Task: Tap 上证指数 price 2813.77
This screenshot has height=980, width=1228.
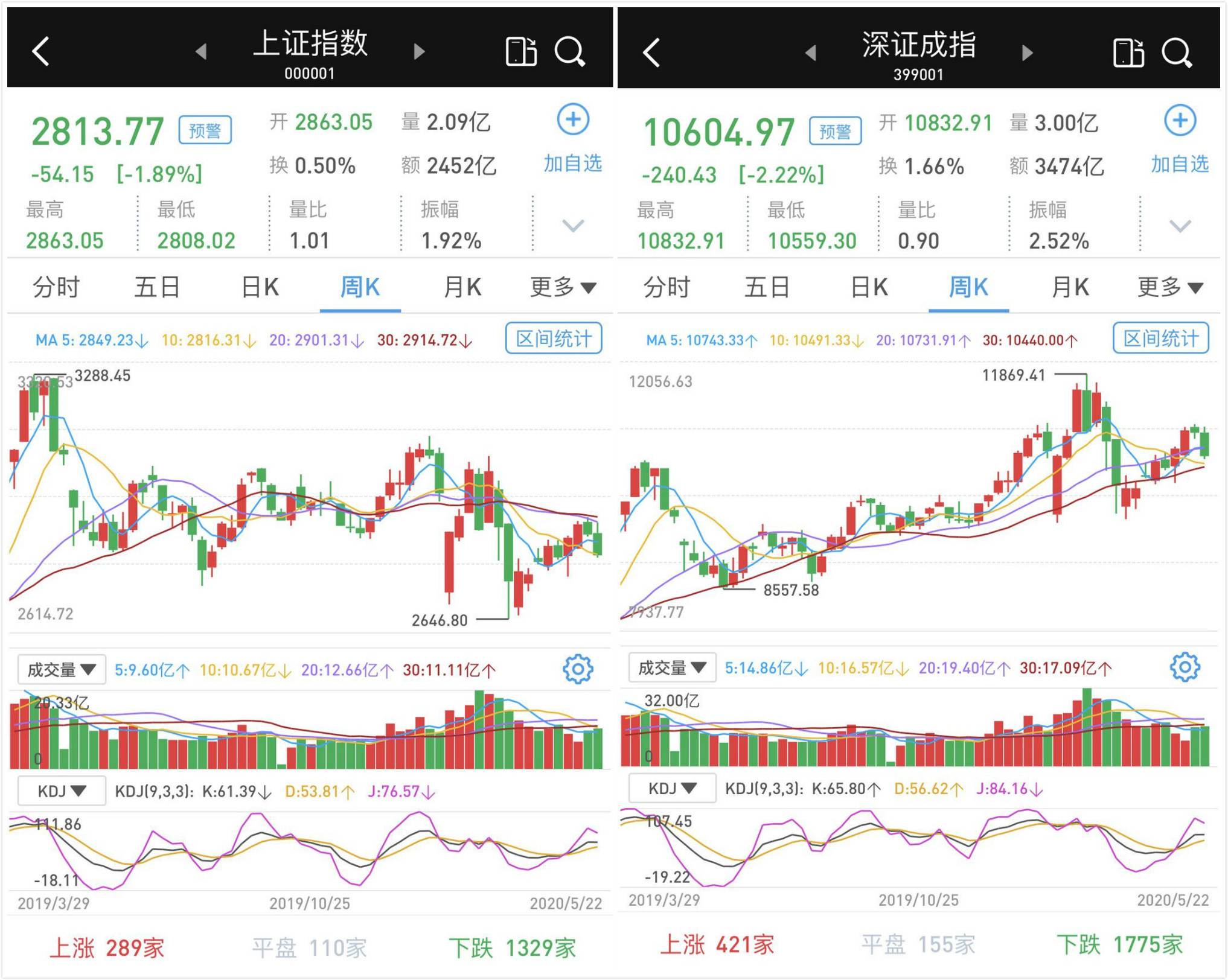Action: pyautogui.click(x=97, y=131)
